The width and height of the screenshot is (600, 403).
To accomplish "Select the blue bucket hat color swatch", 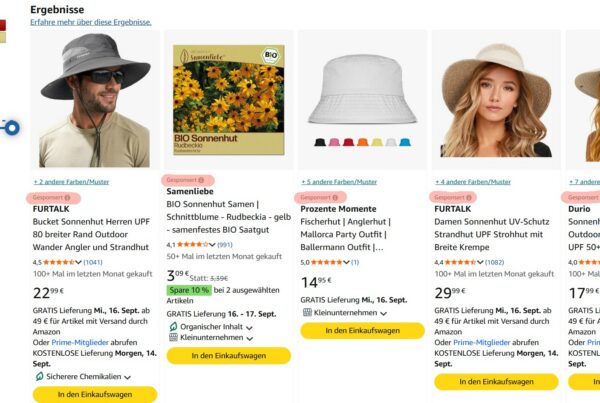I will click(x=405, y=142).
